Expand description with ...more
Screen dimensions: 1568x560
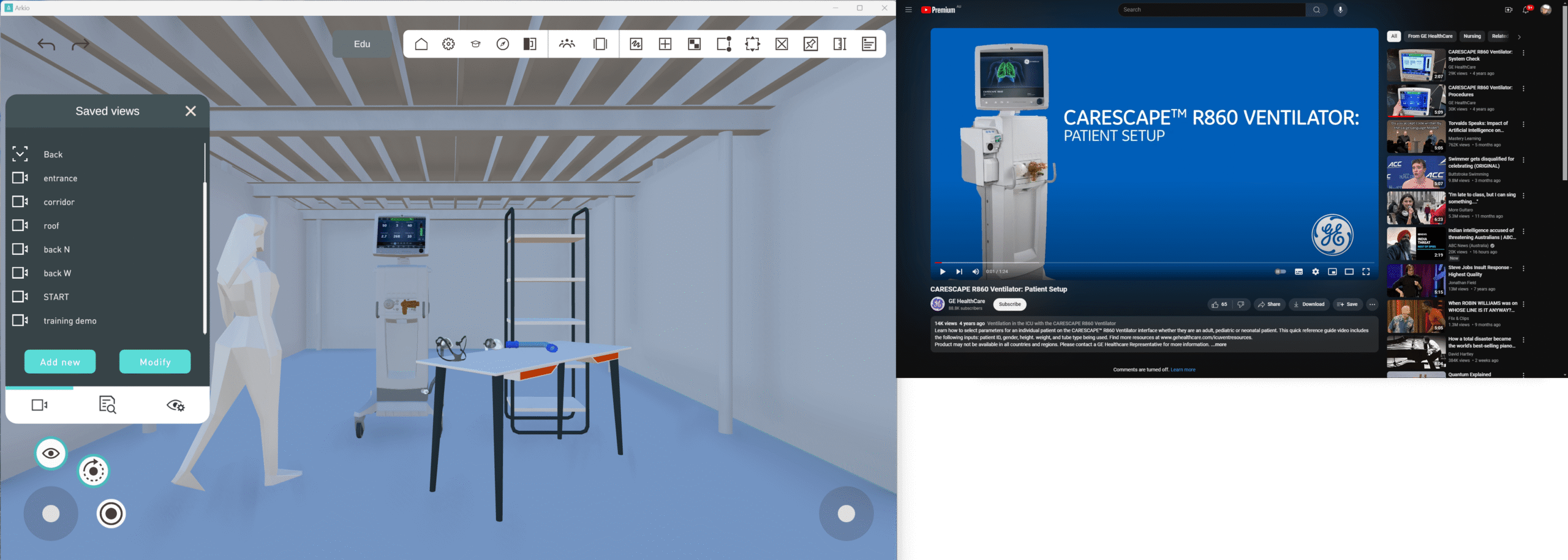pos(1219,344)
